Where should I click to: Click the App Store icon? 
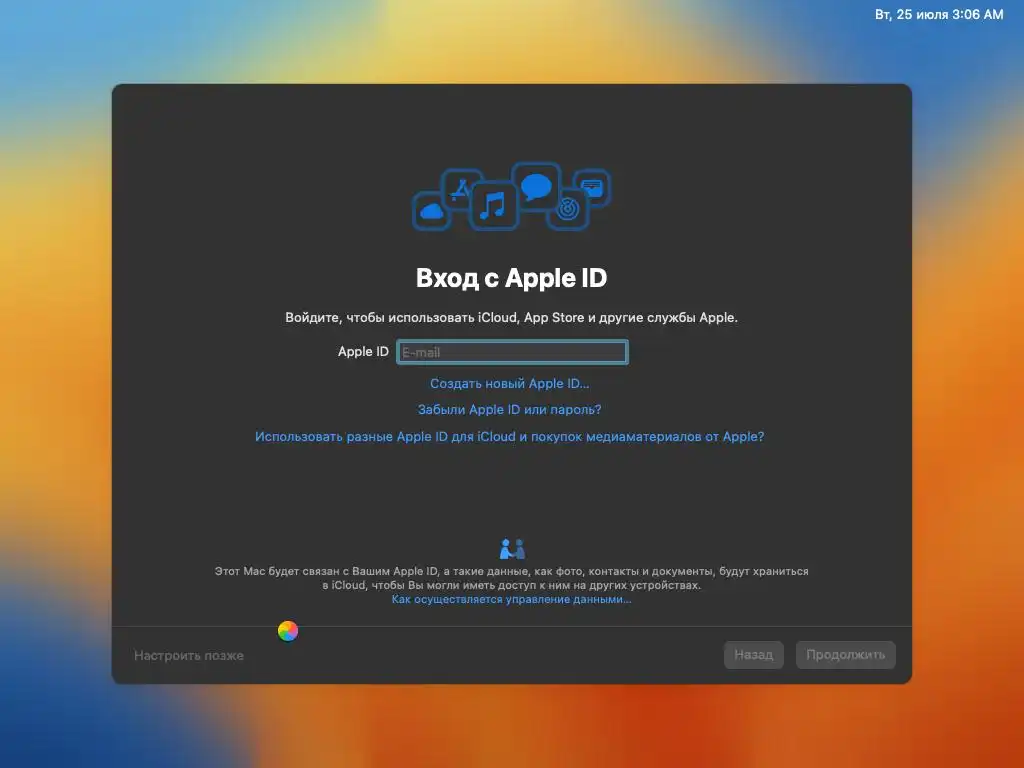[x=461, y=188]
